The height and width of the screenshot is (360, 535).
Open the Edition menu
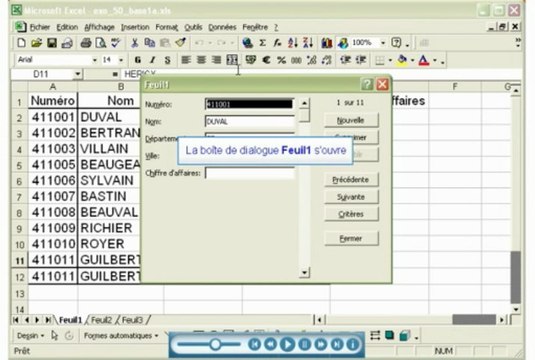click(67, 27)
